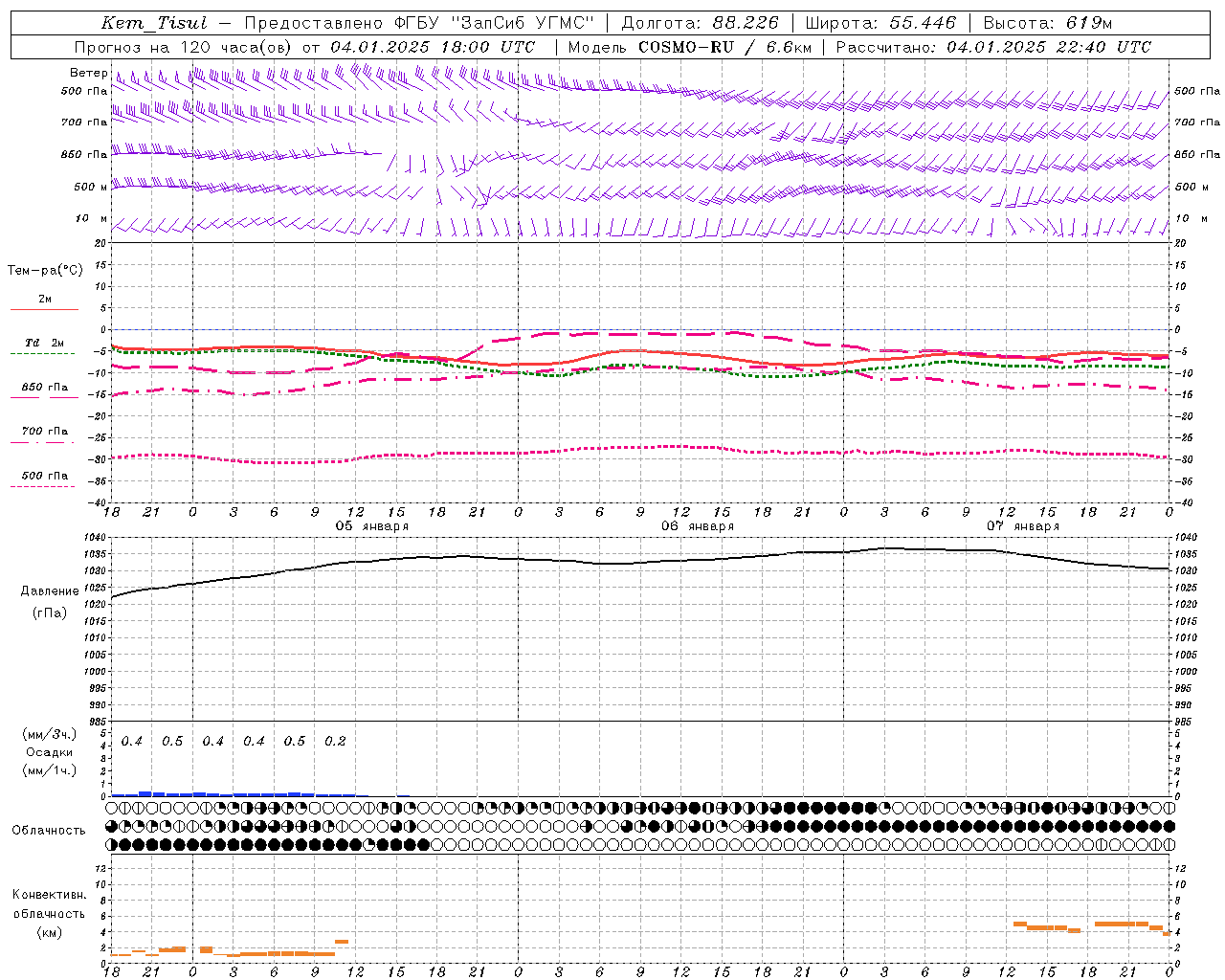Click the 'Долгота: 88.226' longitude value
The image size is (1225, 980).
[701, 24]
